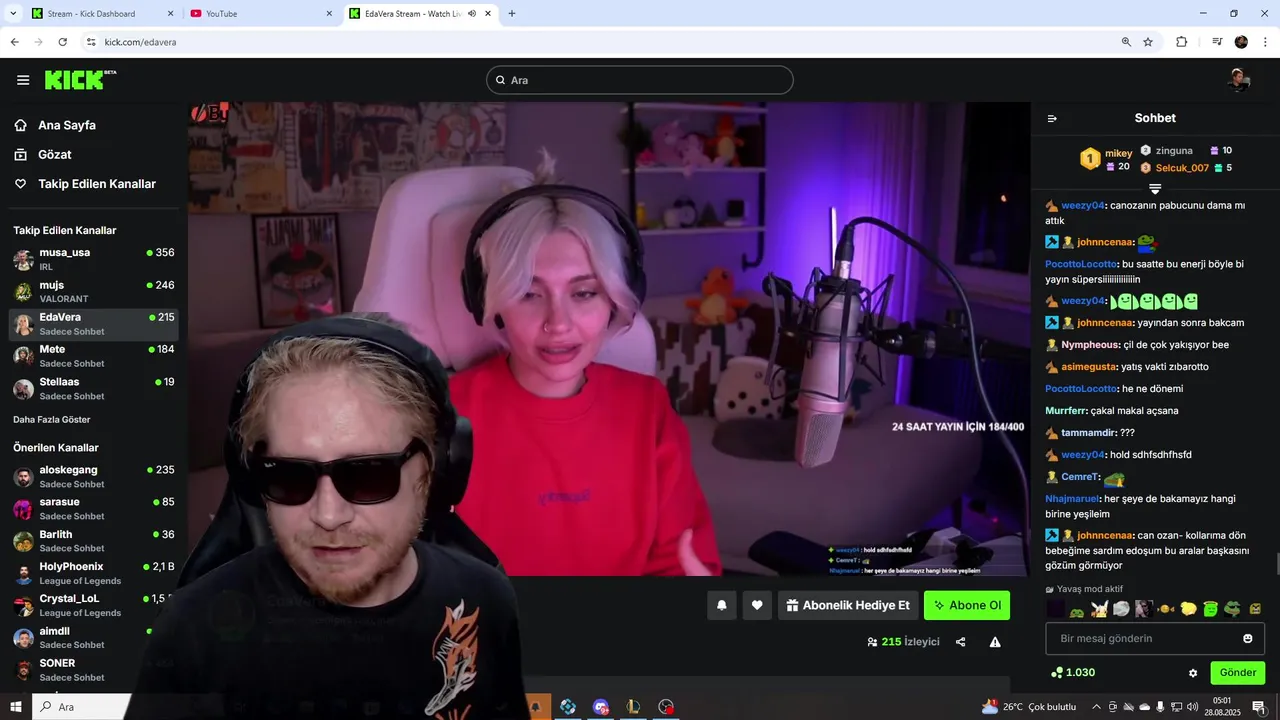Select the sunglasses Pepe emote
1280x720 pixels.
pyautogui.click(x=1232, y=608)
